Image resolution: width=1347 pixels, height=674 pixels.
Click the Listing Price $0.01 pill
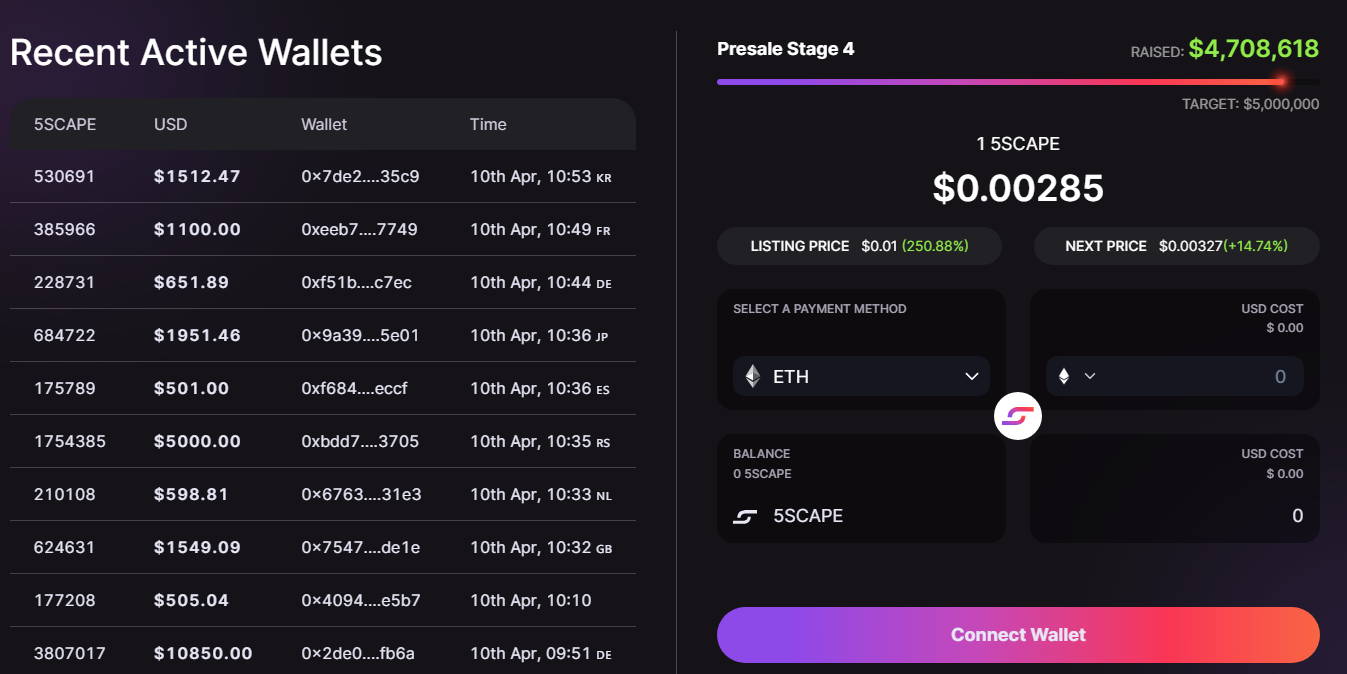[859, 246]
